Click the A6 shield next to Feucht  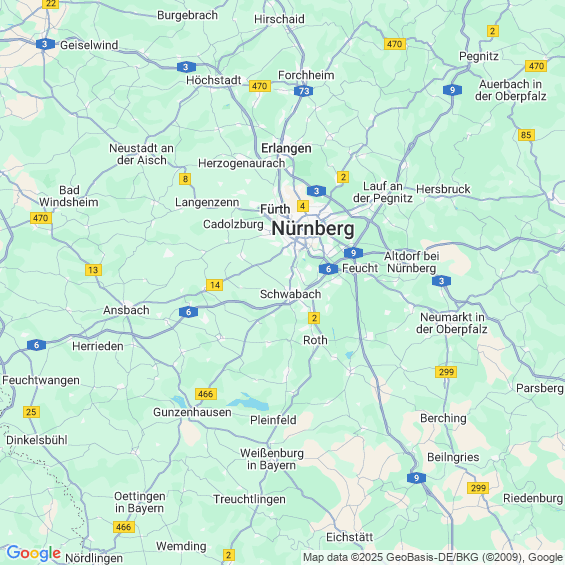point(328,269)
